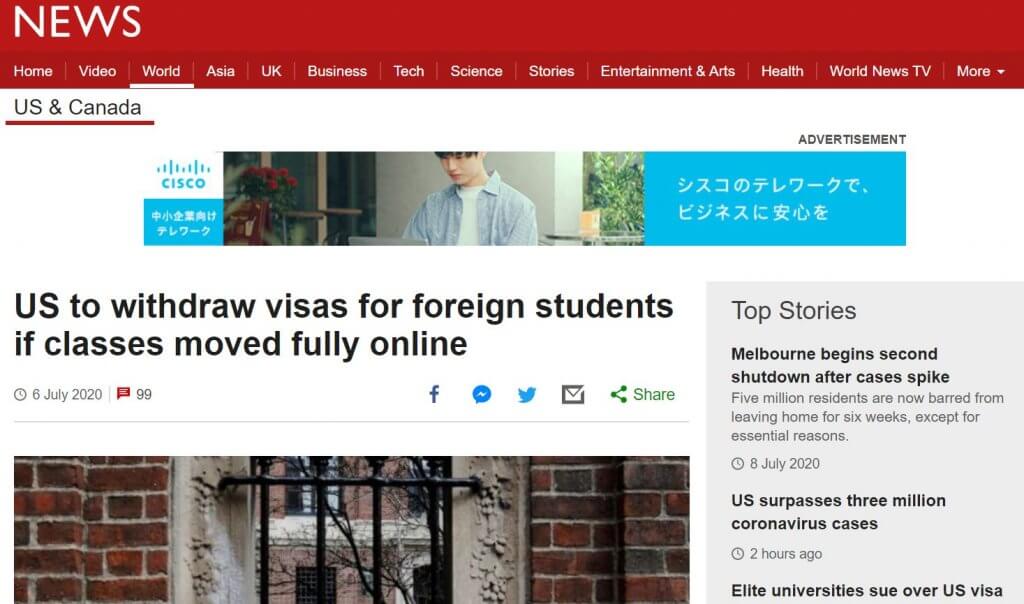Screen dimensions: 1024x604
Task: Switch to the Asia section
Action: tap(220, 71)
